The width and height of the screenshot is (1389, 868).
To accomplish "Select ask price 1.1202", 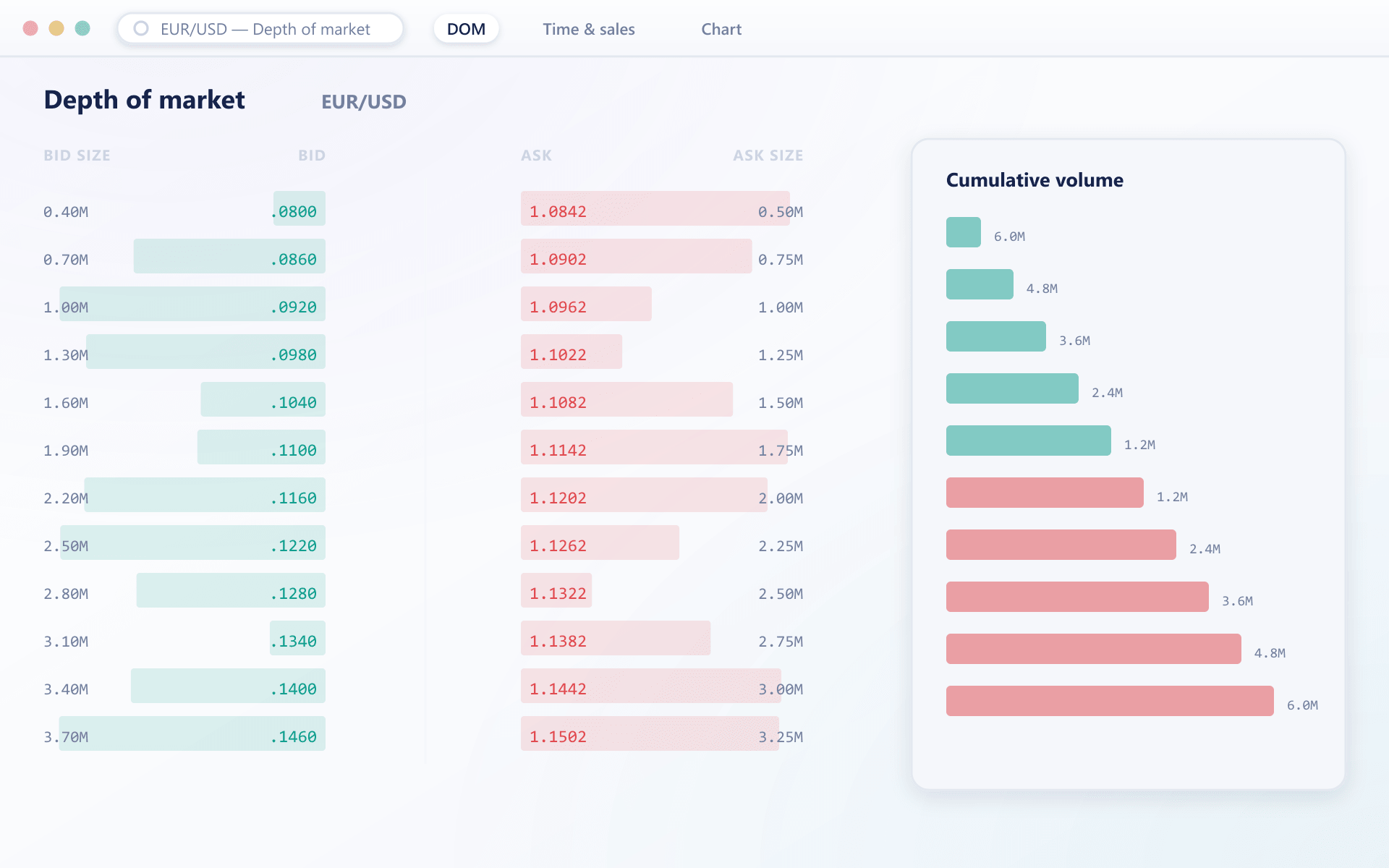I will [558, 498].
